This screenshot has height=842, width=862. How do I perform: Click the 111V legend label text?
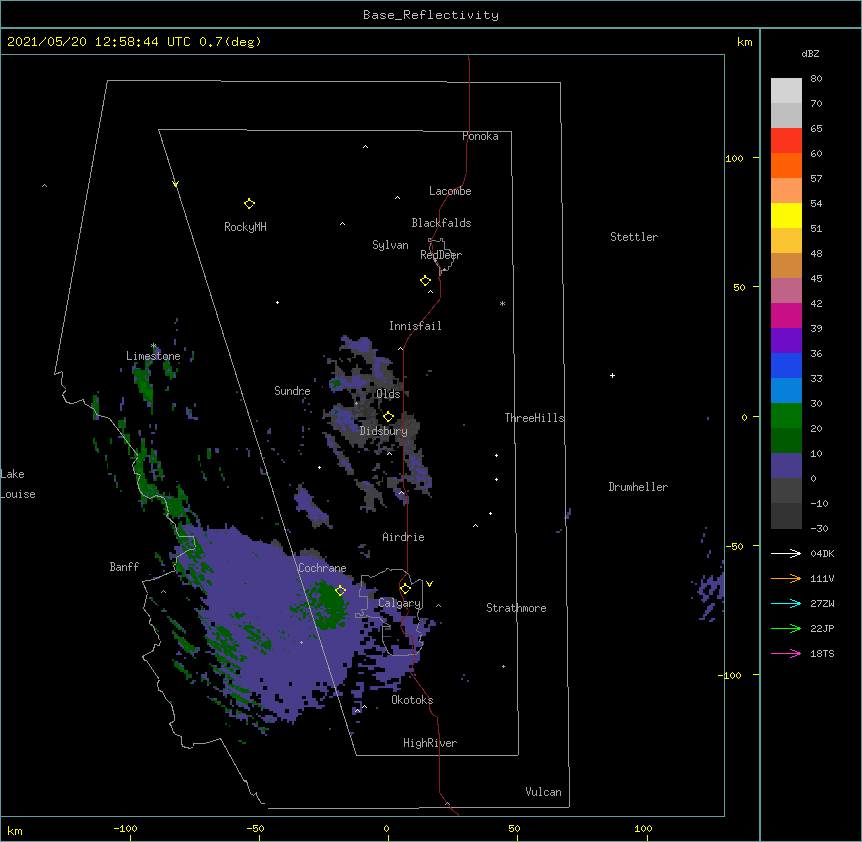tap(822, 578)
